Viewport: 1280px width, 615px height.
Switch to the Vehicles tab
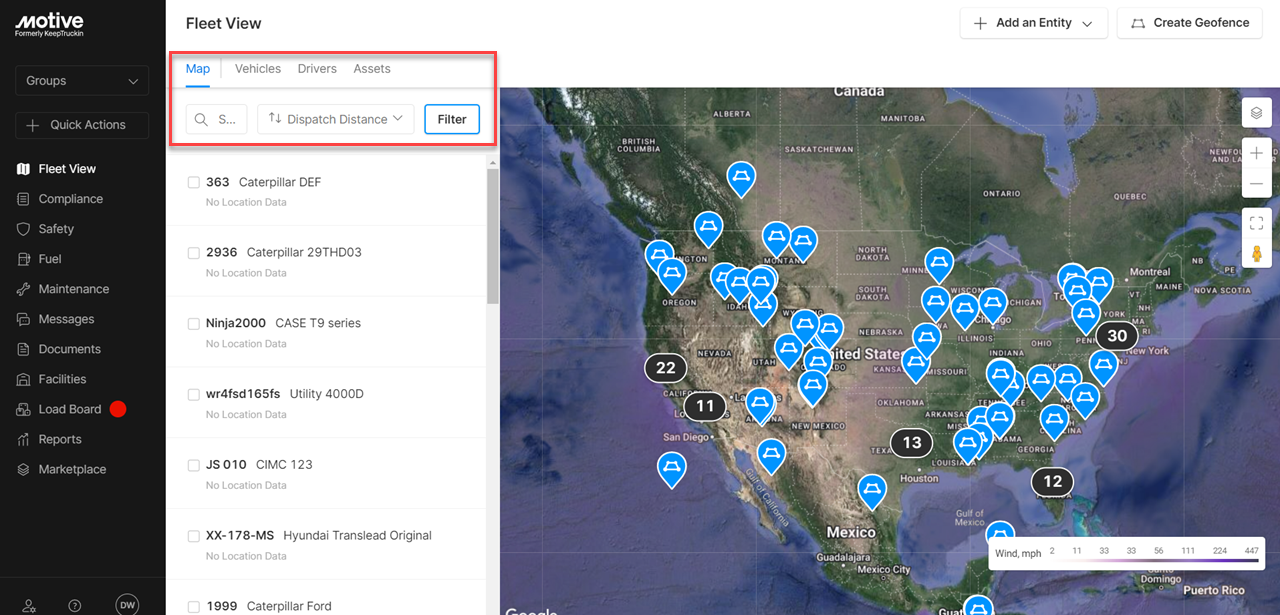257,68
